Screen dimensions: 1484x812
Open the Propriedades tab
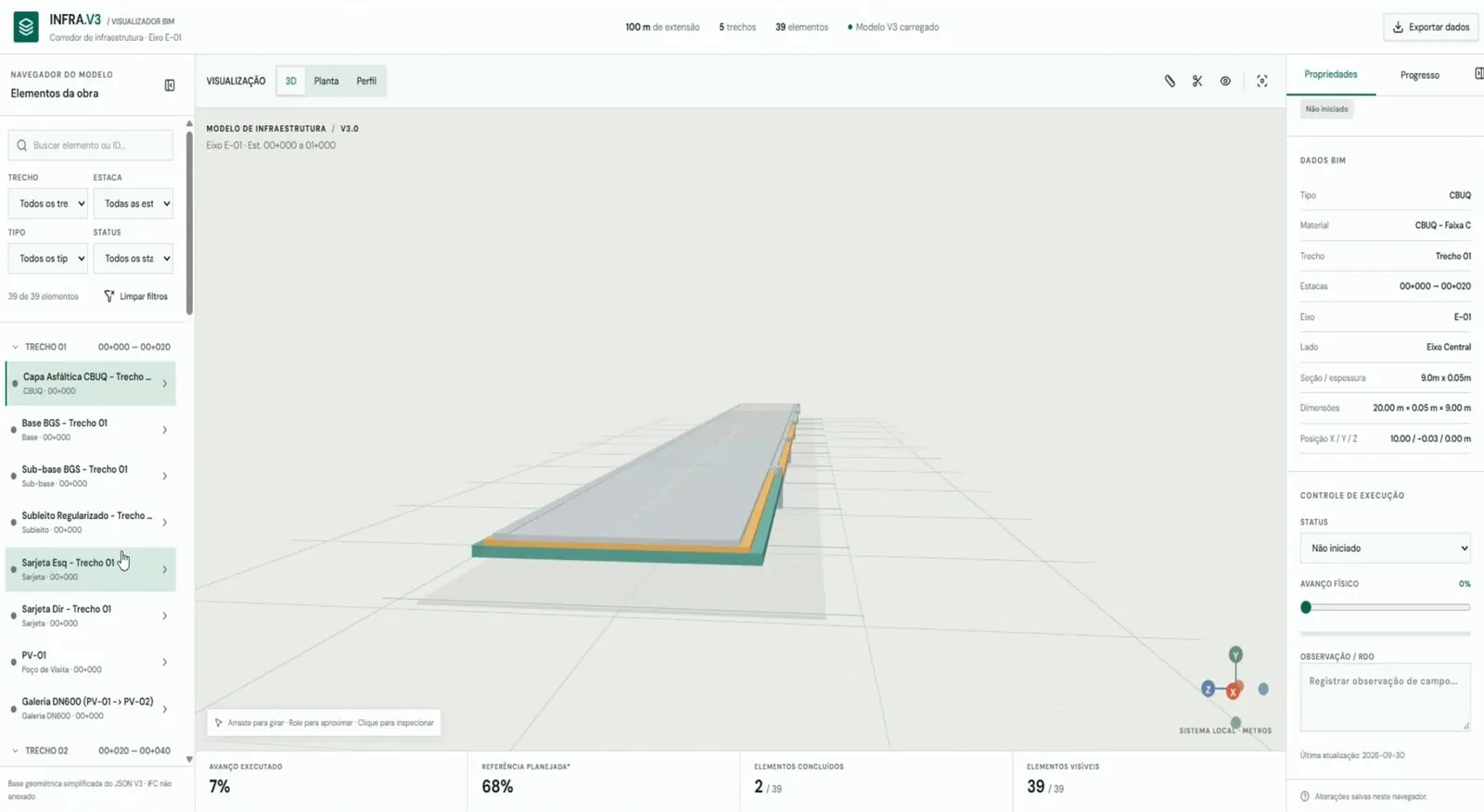[x=1330, y=75]
